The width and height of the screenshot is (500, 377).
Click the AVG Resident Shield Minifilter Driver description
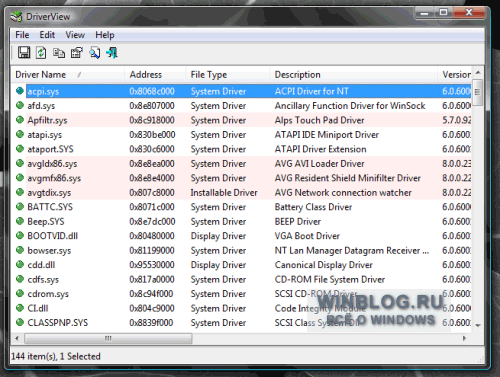coord(348,178)
